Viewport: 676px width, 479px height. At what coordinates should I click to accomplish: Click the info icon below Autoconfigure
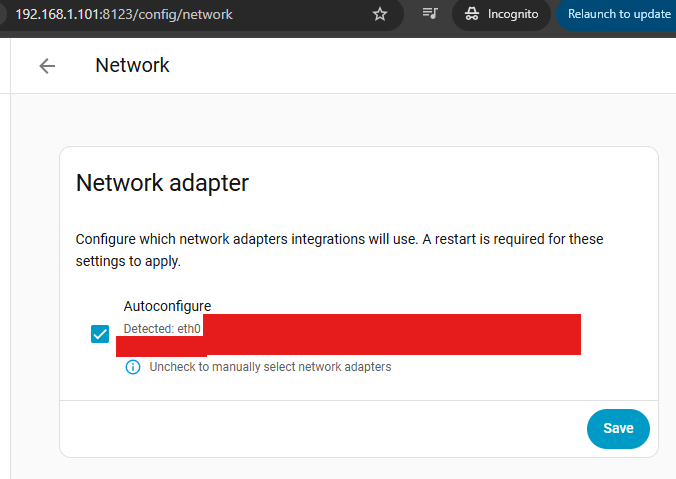pos(133,367)
